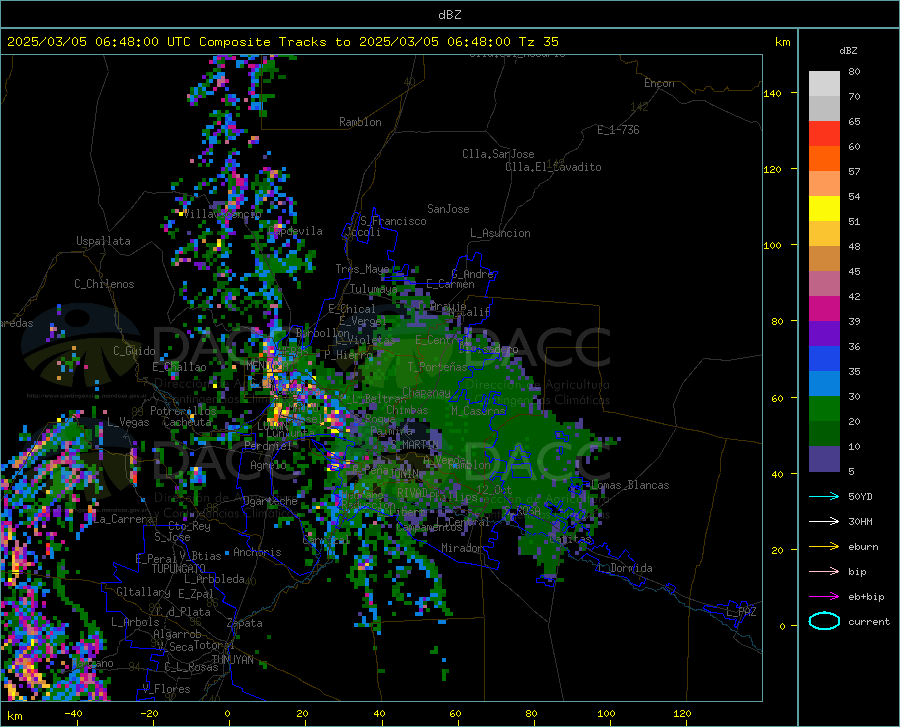Click the Cacheuta map label
The image size is (900, 727).
click(x=187, y=422)
